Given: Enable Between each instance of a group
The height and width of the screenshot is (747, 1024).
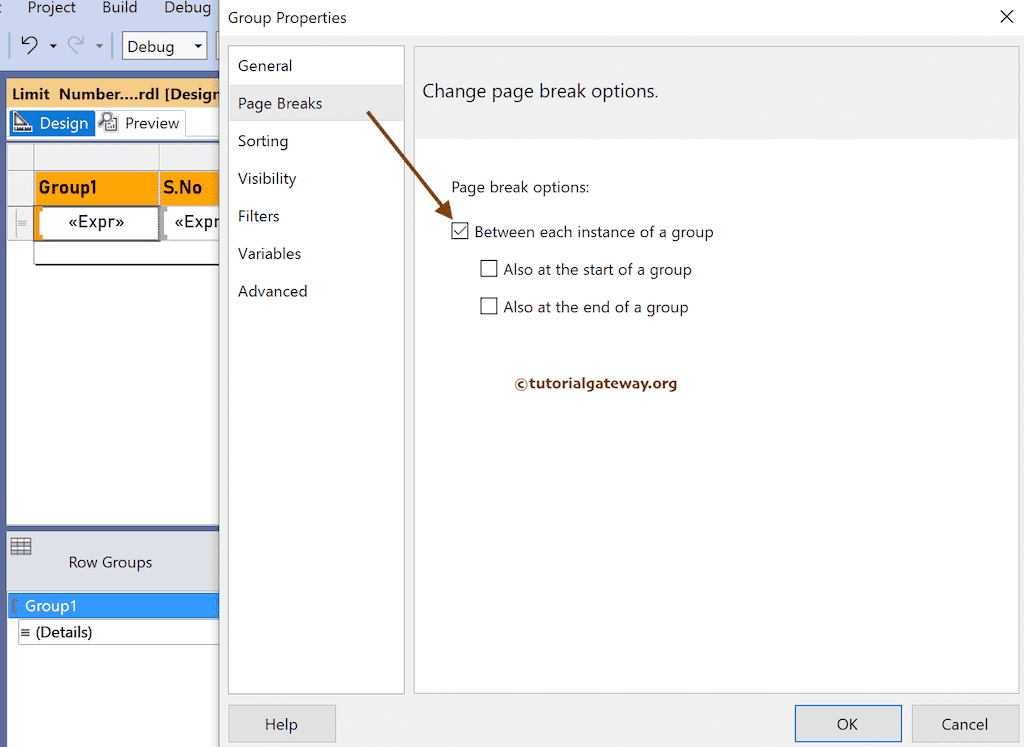Looking at the screenshot, I should 460,230.
